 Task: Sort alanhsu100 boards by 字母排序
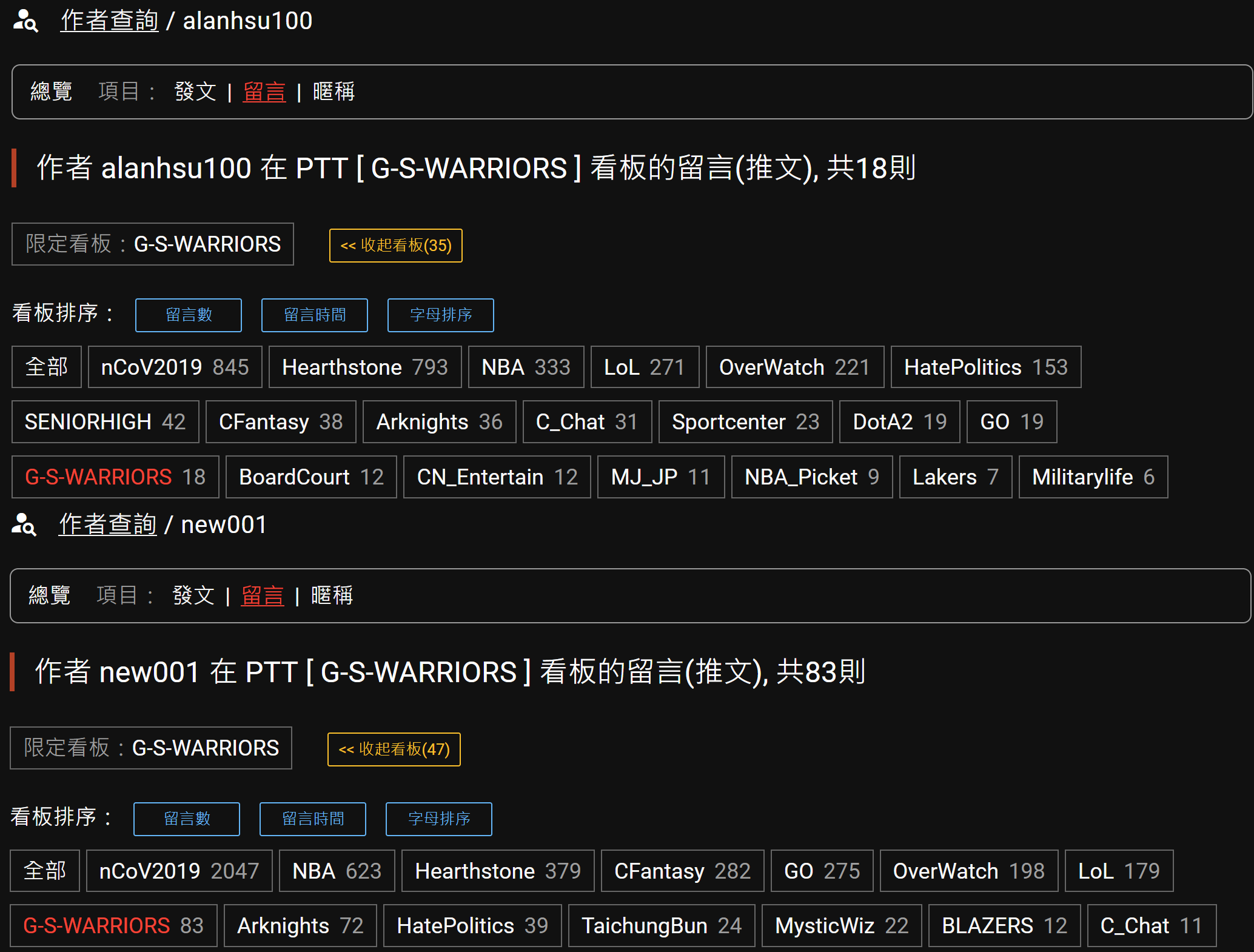point(441,315)
